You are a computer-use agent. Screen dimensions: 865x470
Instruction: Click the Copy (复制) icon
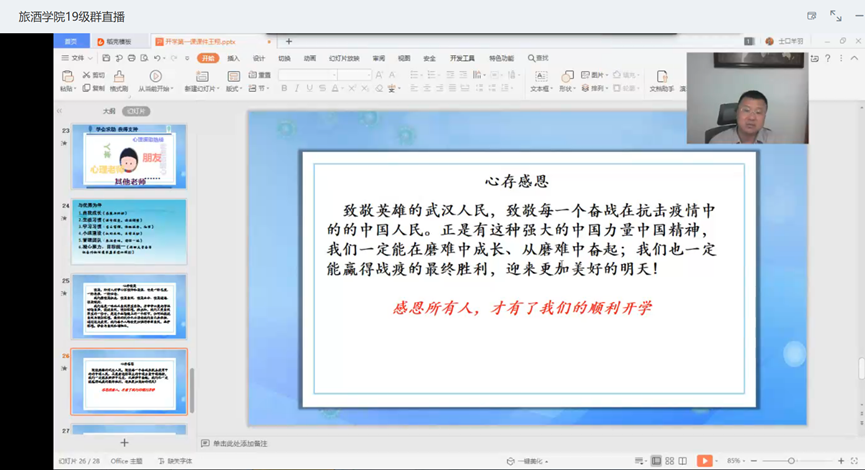(87, 88)
